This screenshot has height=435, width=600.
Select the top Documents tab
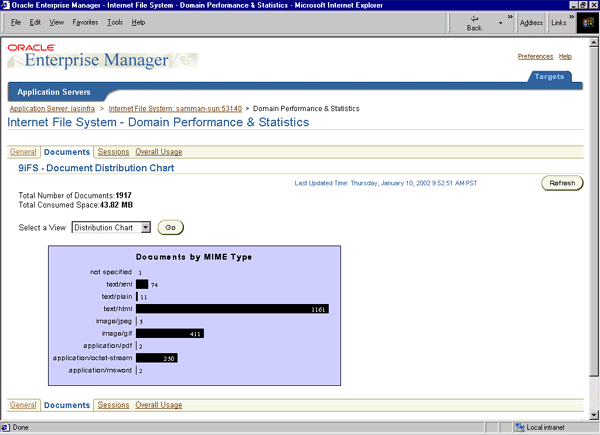(x=67, y=152)
